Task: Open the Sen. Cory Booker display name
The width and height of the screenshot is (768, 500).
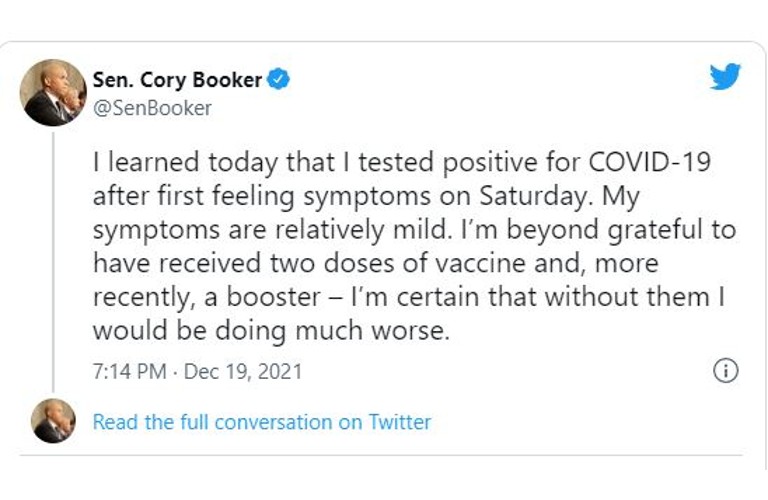Action: [177, 80]
